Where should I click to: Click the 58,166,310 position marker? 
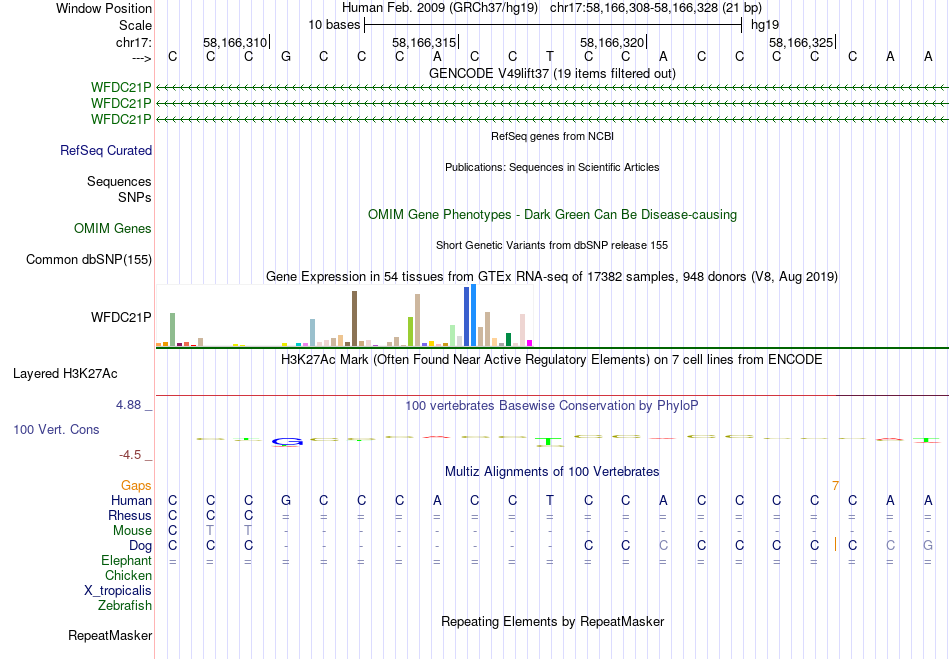coord(234,42)
